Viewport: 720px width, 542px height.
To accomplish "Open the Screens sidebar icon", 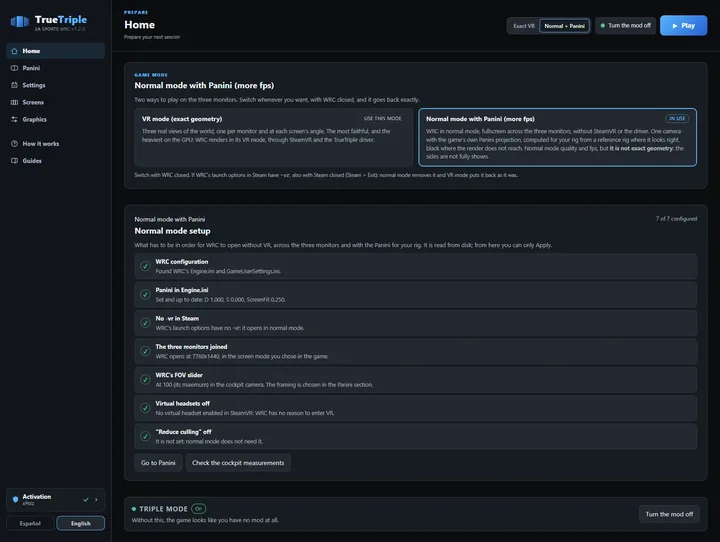I will click(14, 102).
